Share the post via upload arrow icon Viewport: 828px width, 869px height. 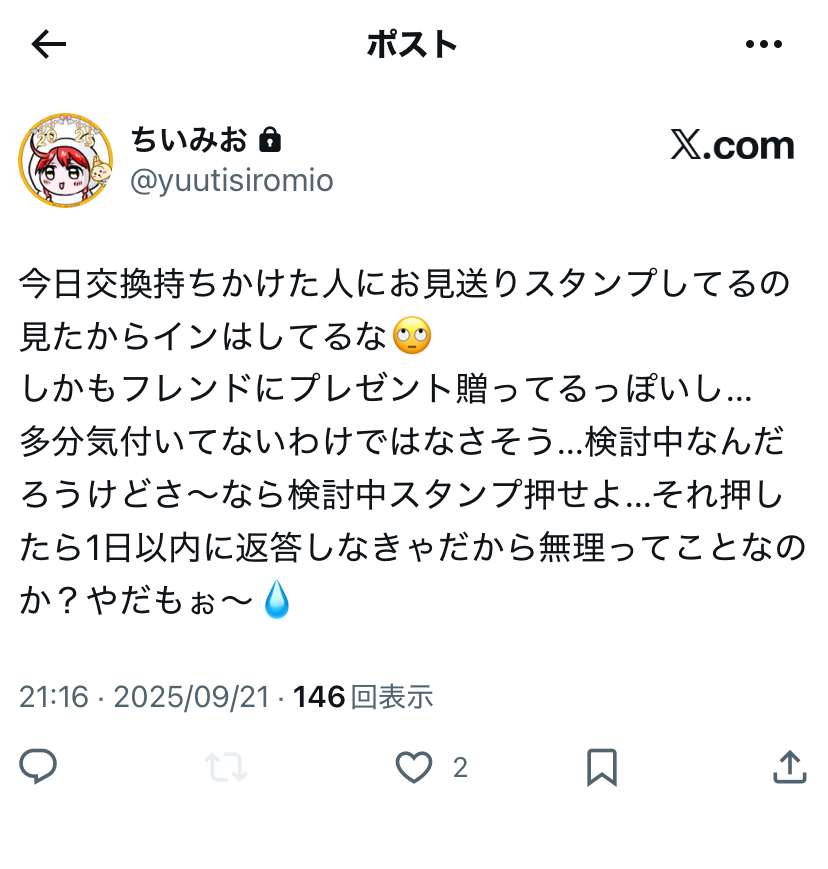click(790, 767)
